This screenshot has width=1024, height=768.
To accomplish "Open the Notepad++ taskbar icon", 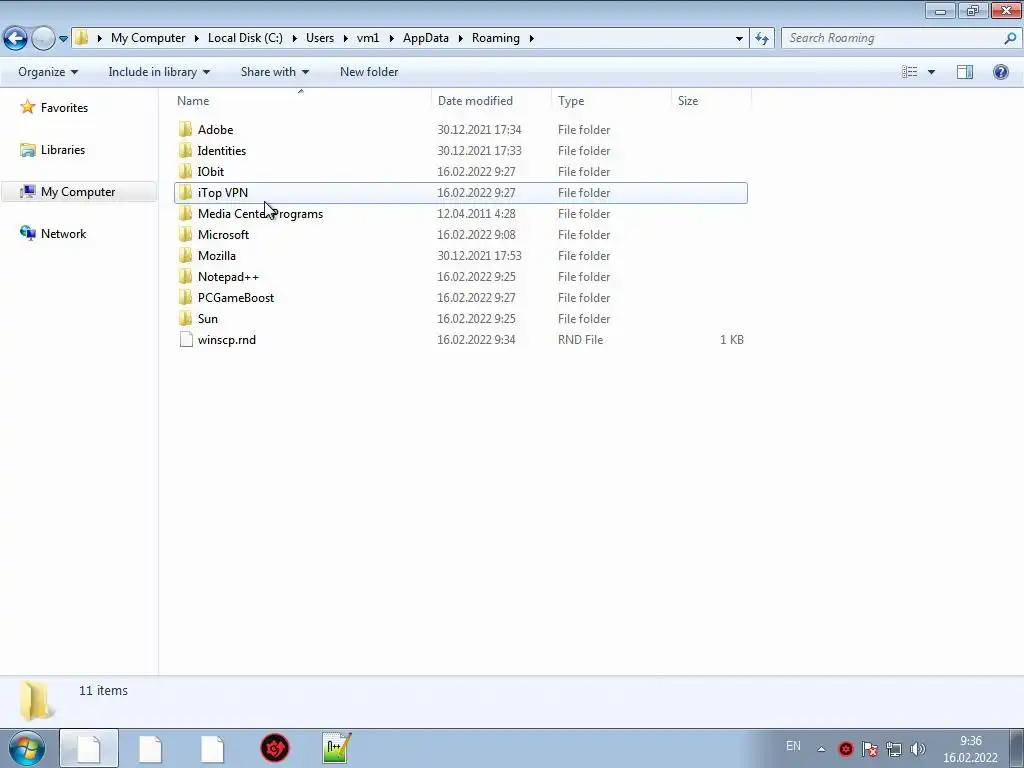I will (x=337, y=748).
